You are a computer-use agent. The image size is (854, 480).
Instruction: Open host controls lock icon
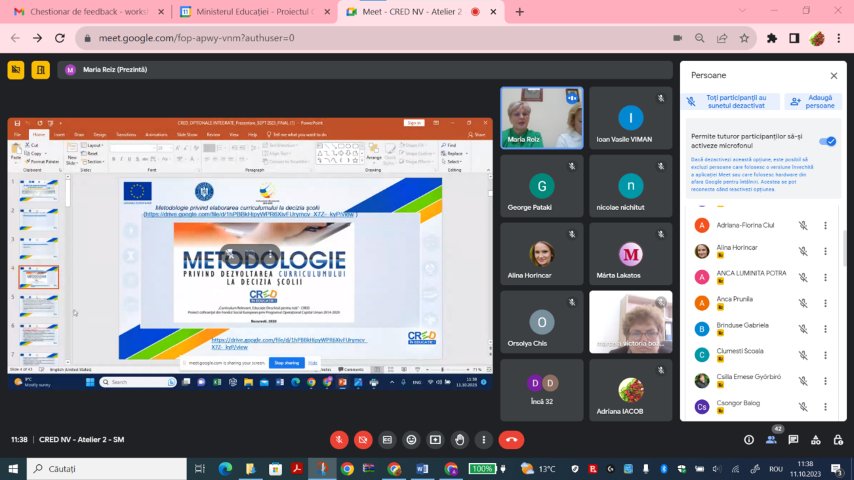[x=839, y=439]
